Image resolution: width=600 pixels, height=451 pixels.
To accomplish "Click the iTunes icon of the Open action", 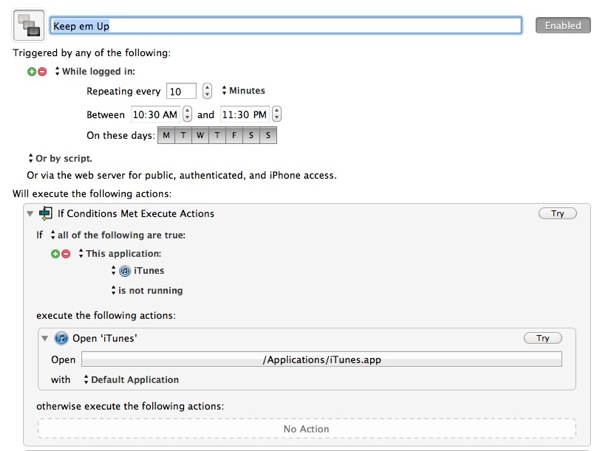I will (x=61, y=338).
